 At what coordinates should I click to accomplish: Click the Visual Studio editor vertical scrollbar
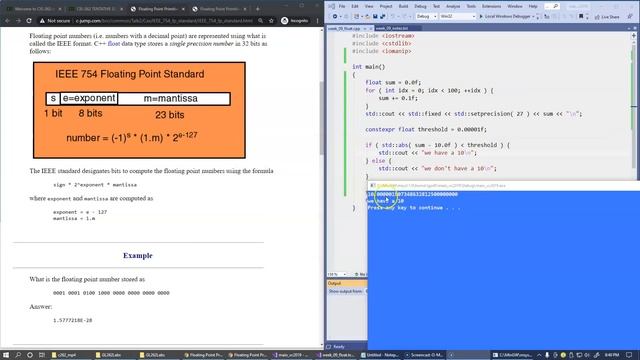point(633,106)
